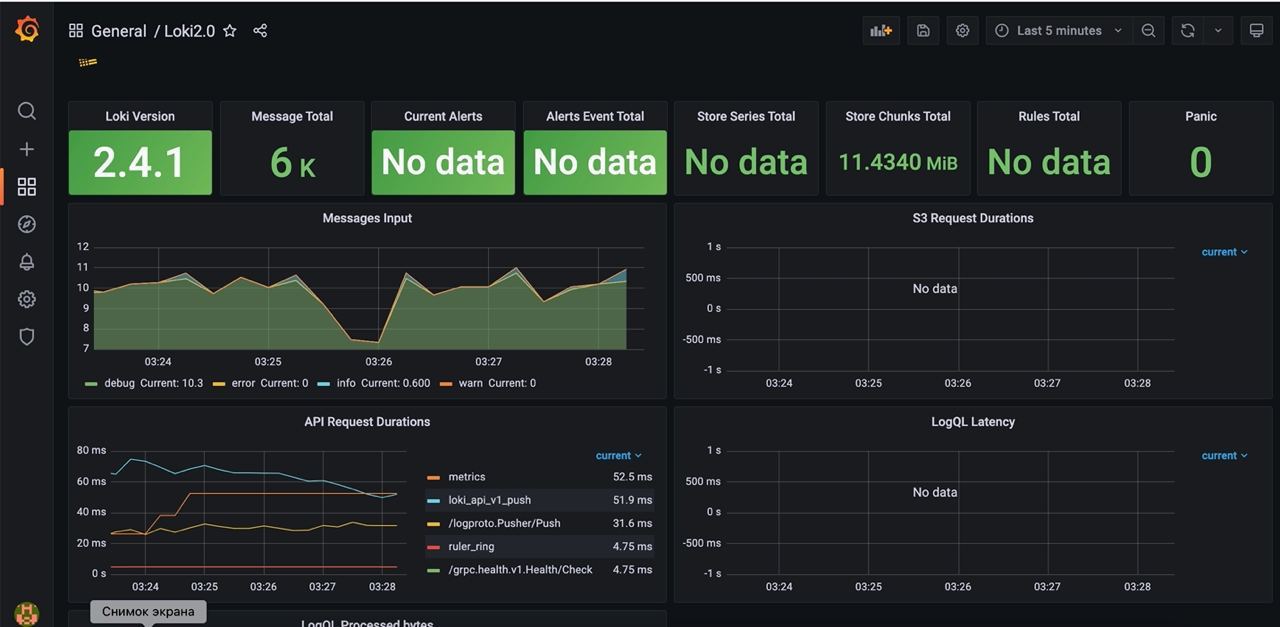This screenshot has height=627, width=1280.
Task: Open the refresh interval dropdown arrow
Action: click(1218, 31)
